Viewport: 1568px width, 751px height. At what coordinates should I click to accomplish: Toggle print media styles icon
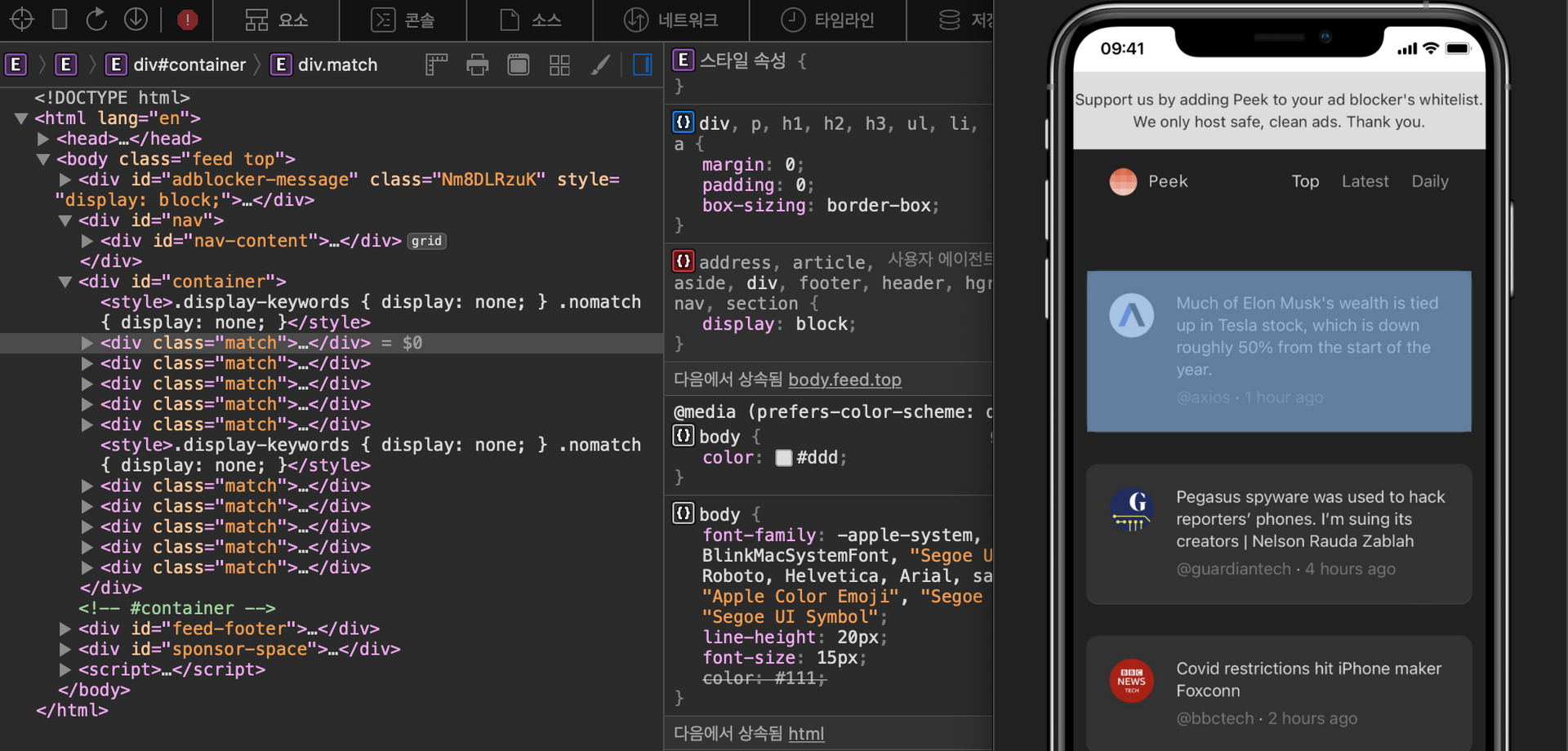point(478,64)
